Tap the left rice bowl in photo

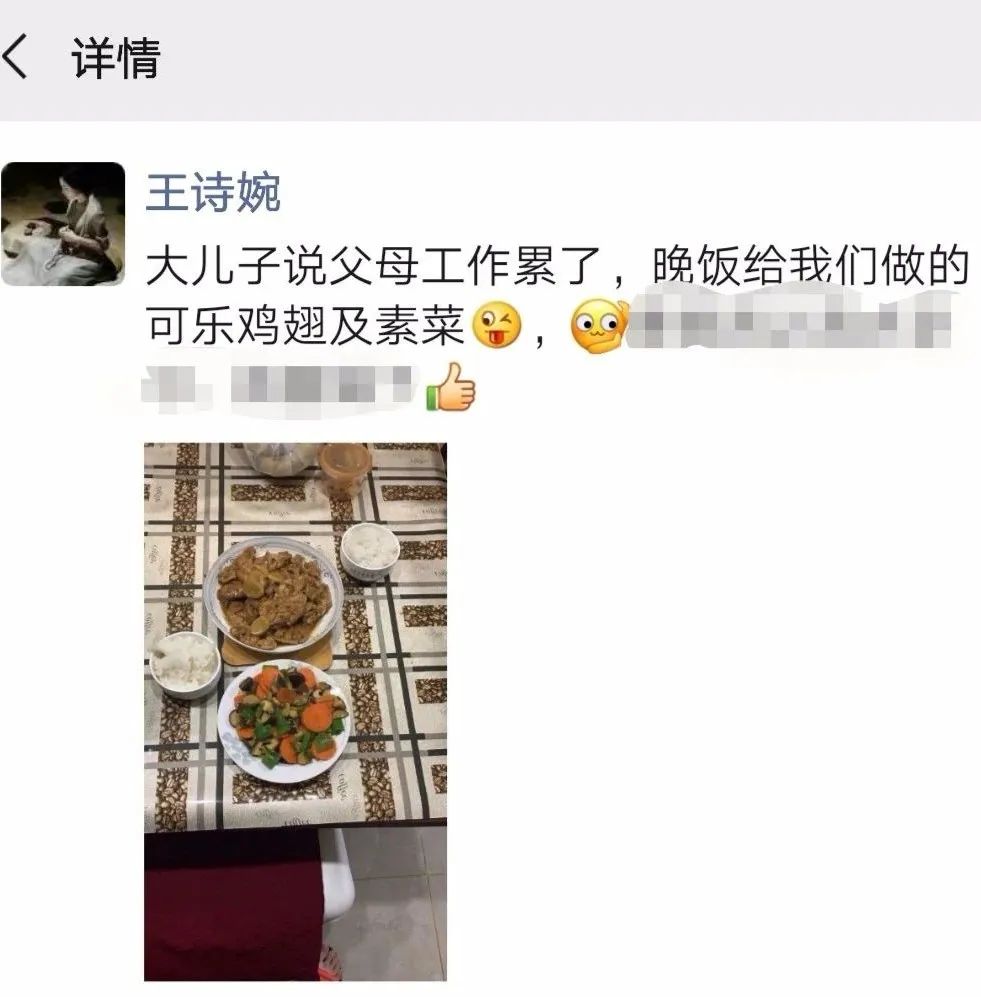point(185,664)
